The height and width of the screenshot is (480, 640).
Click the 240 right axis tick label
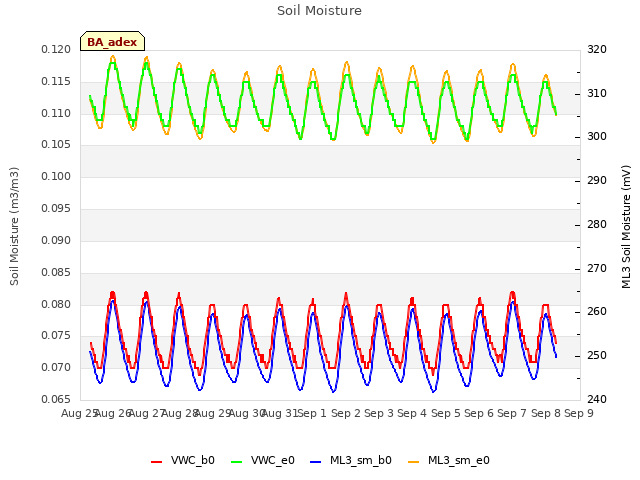(x=597, y=399)
